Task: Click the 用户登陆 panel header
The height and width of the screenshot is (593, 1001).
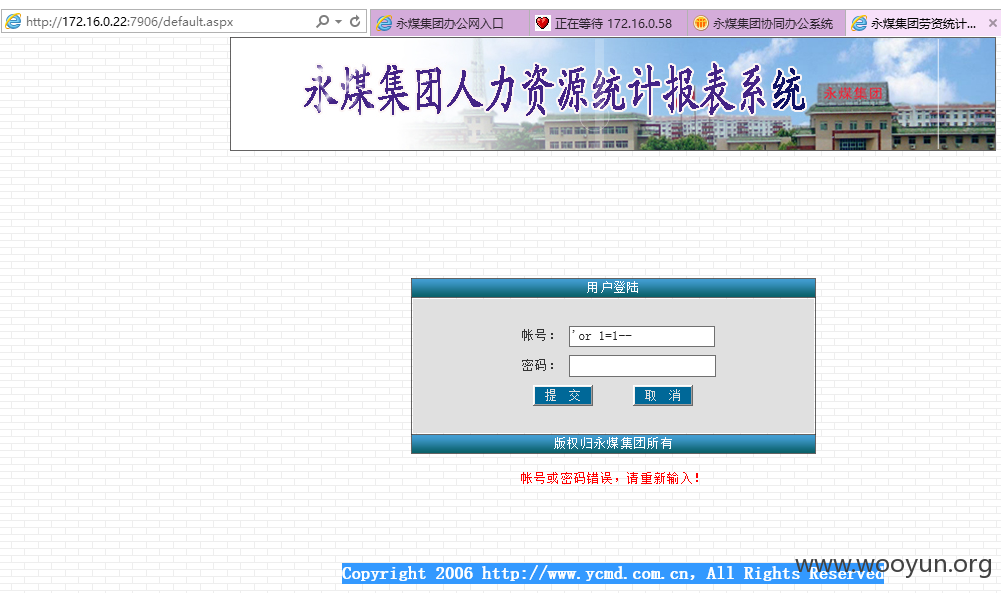Action: point(613,288)
